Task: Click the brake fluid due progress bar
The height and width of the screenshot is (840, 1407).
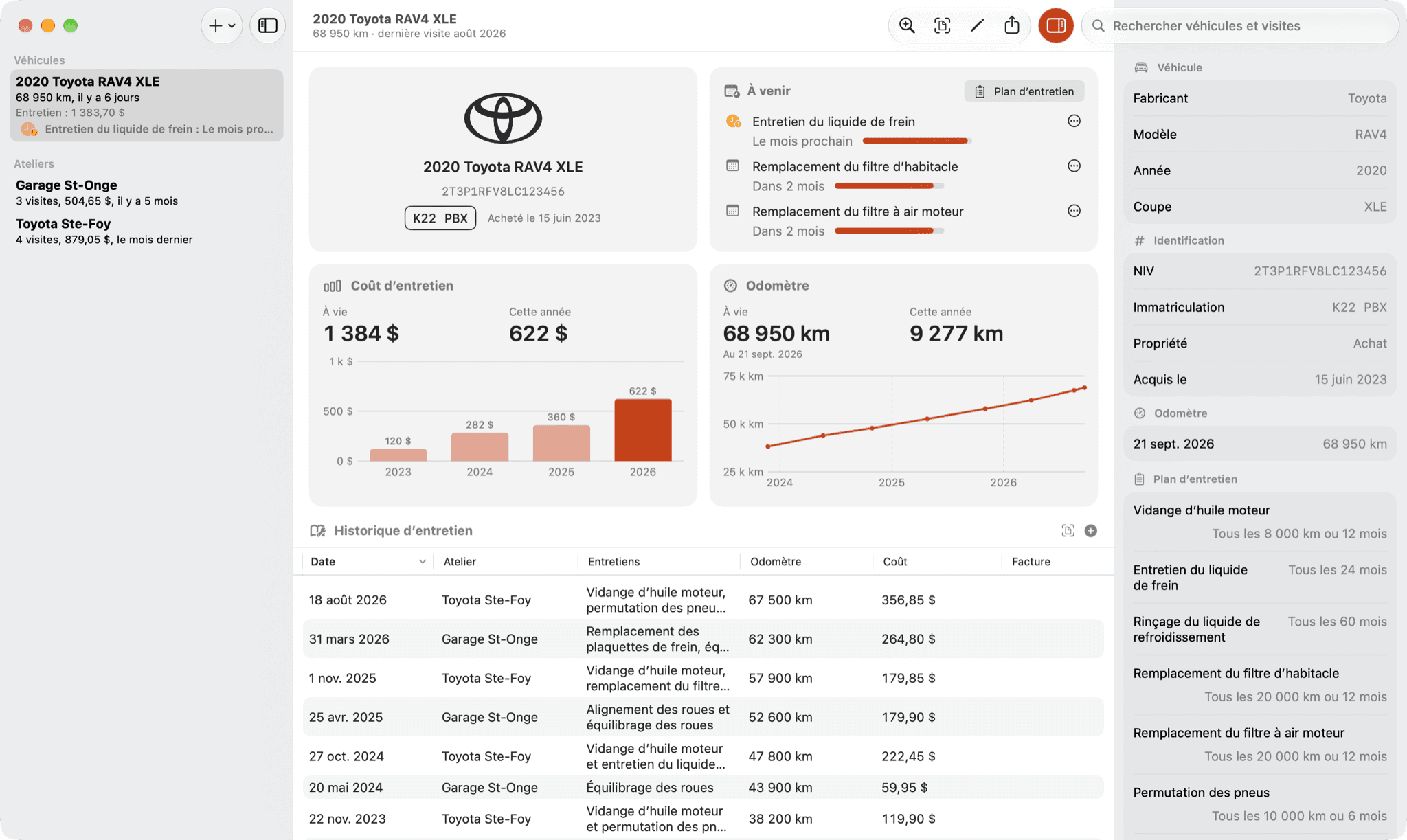Action: click(x=916, y=141)
